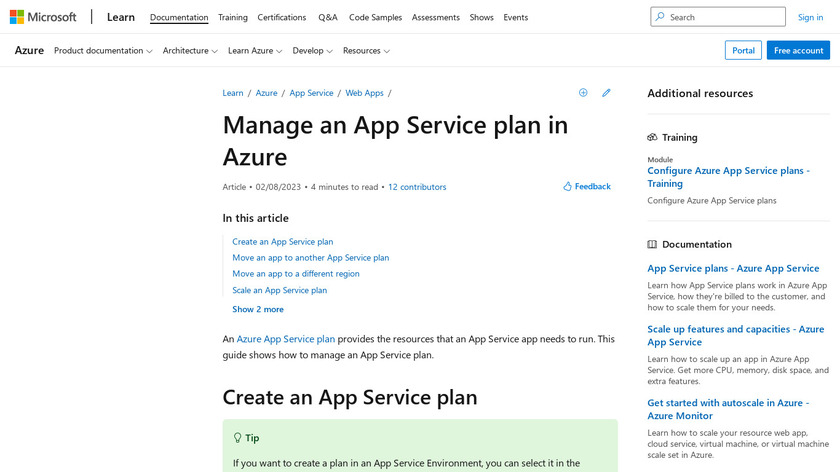Expand the Product documentation dropdown
Viewport: 840px width, 472px height.
[x=103, y=50]
